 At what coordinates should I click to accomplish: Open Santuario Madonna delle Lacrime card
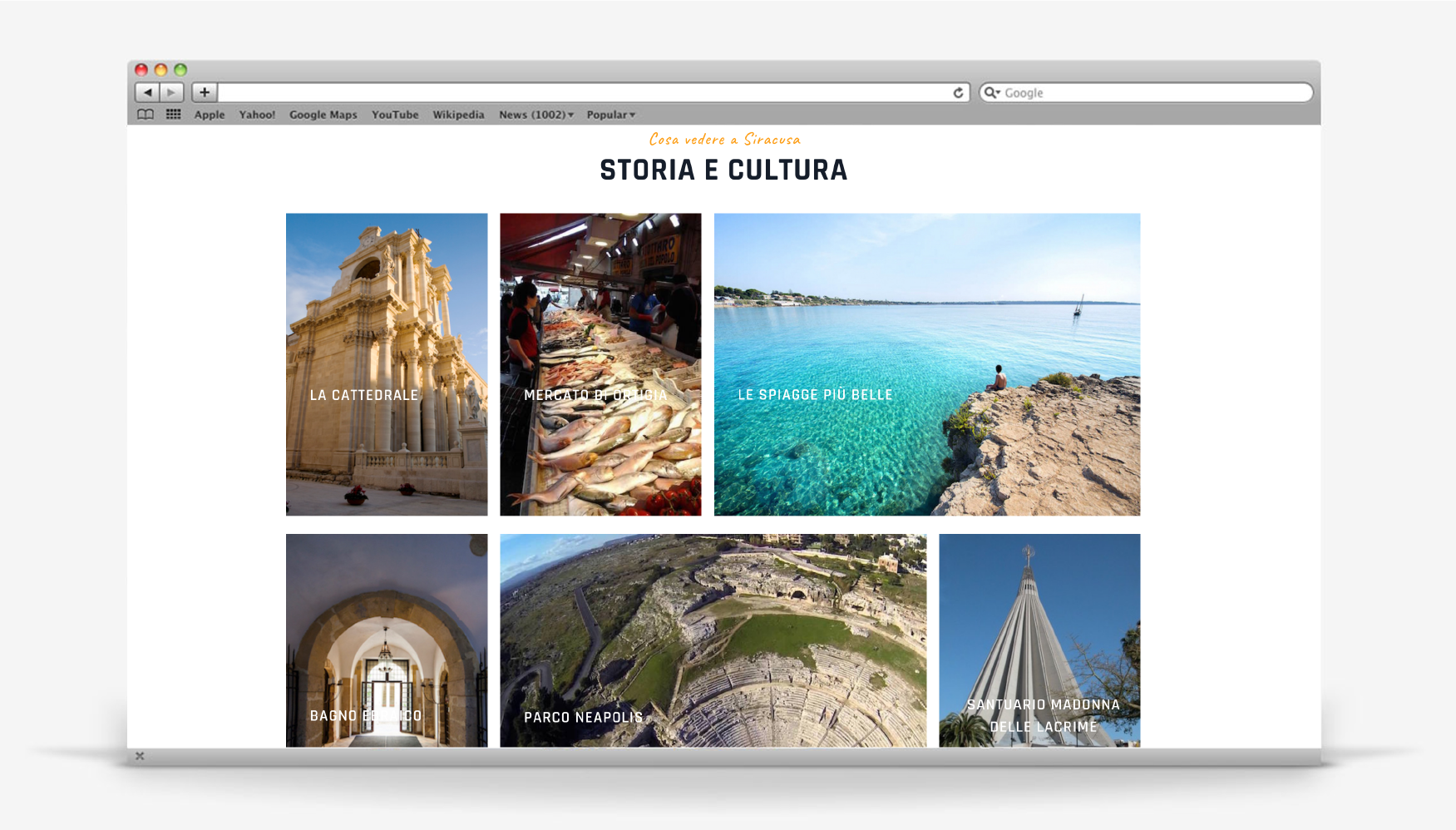(x=1039, y=640)
